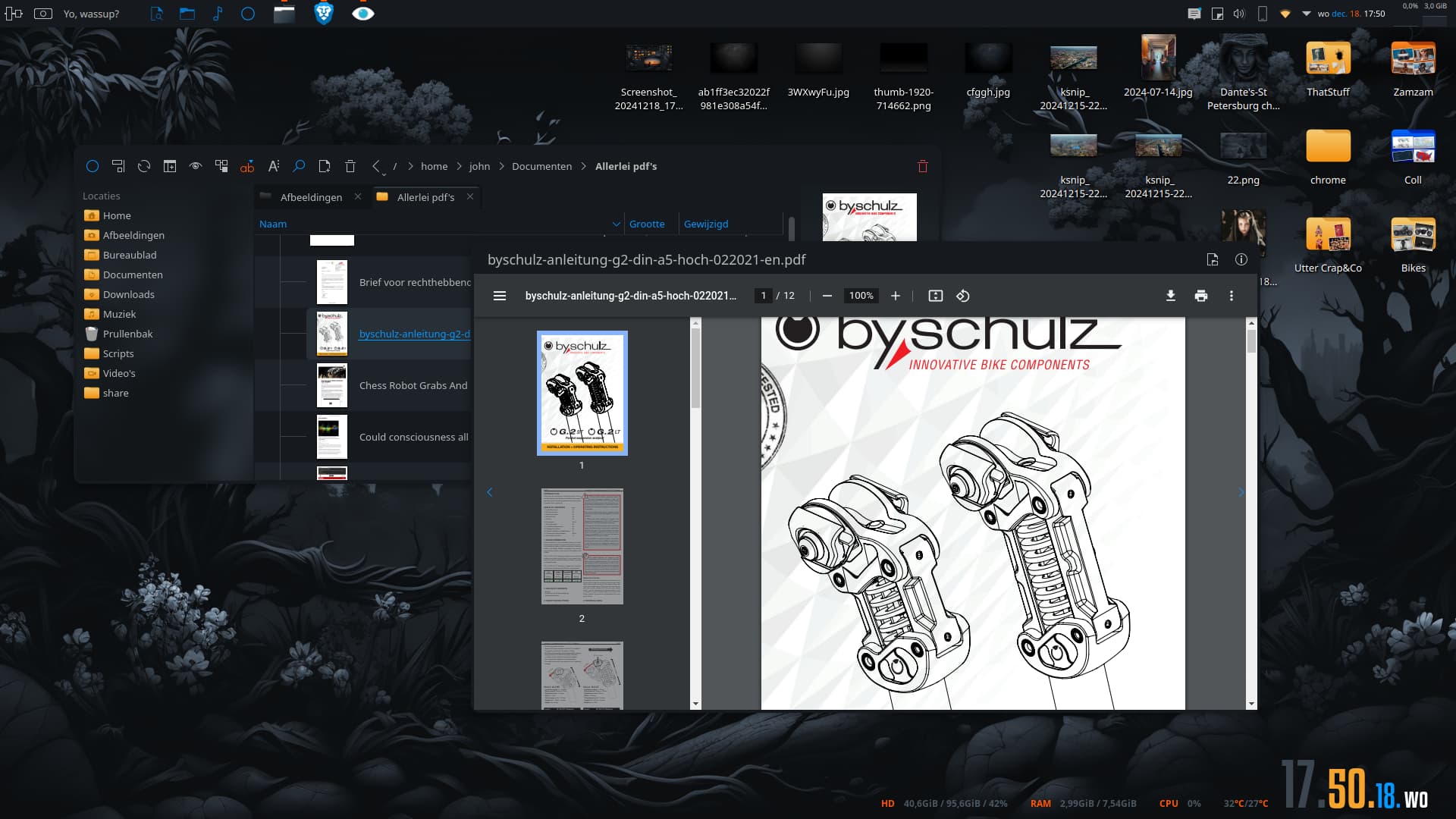Open the volume control in system tray
This screenshot has width=1456, height=819.
[1239, 14]
